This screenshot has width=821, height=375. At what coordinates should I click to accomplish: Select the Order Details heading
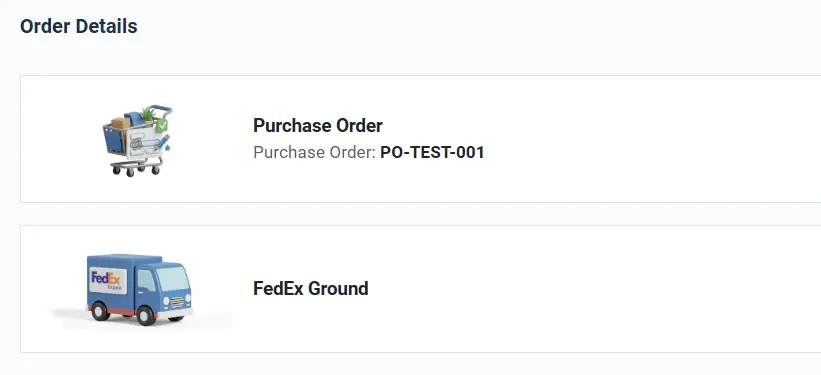(x=79, y=26)
